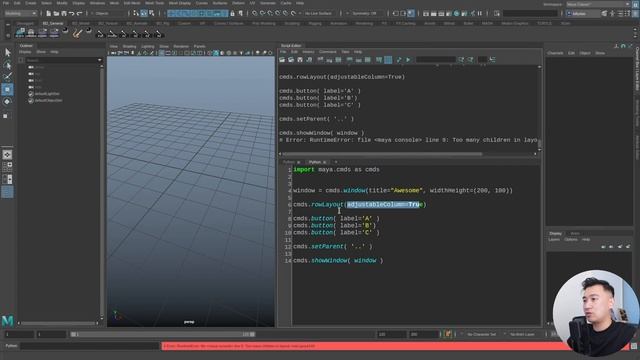Open viewport Renderer menu

click(181, 47)
